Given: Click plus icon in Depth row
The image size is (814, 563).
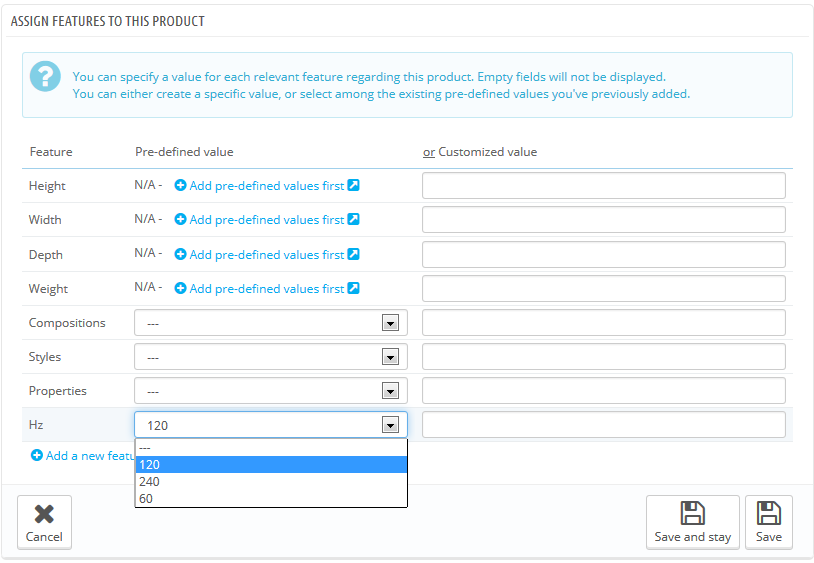Looking at the screenshot, I should [x=181, y=254].
